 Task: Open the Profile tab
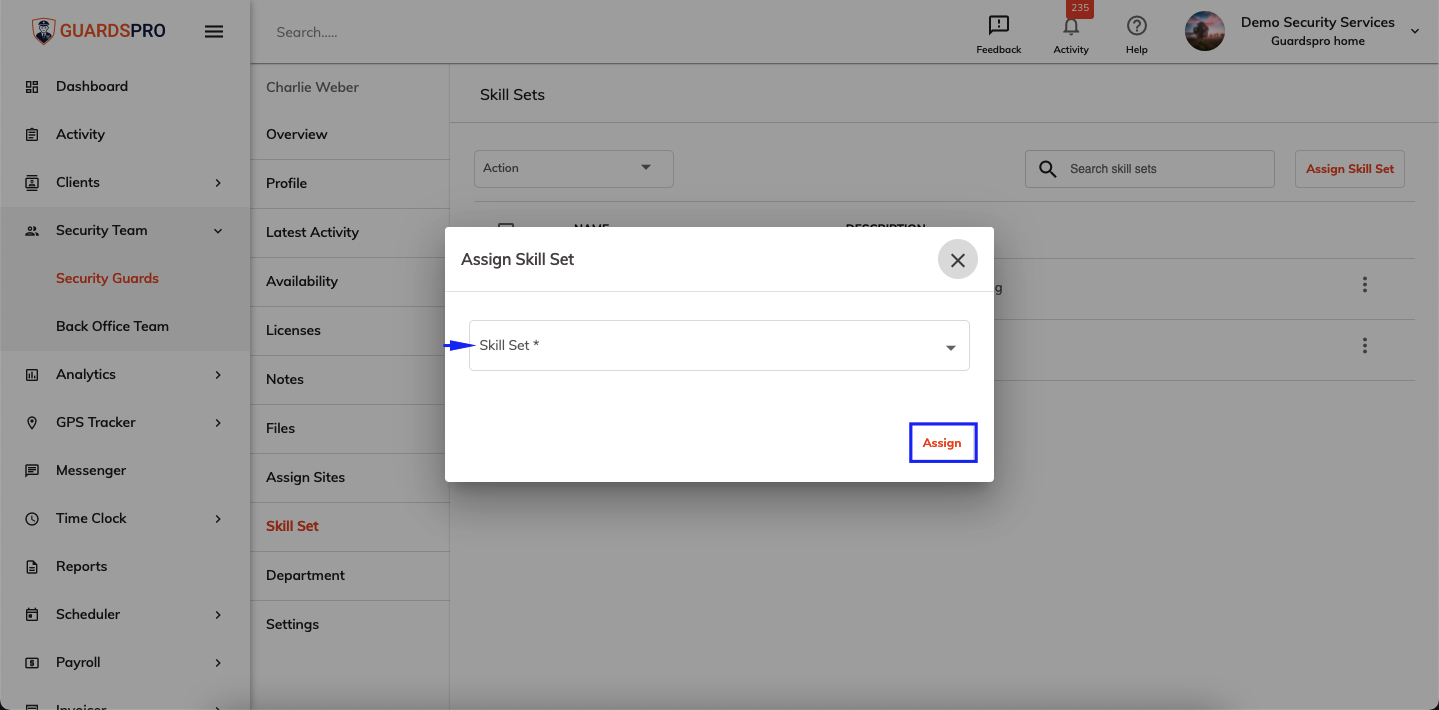point(350,183)
